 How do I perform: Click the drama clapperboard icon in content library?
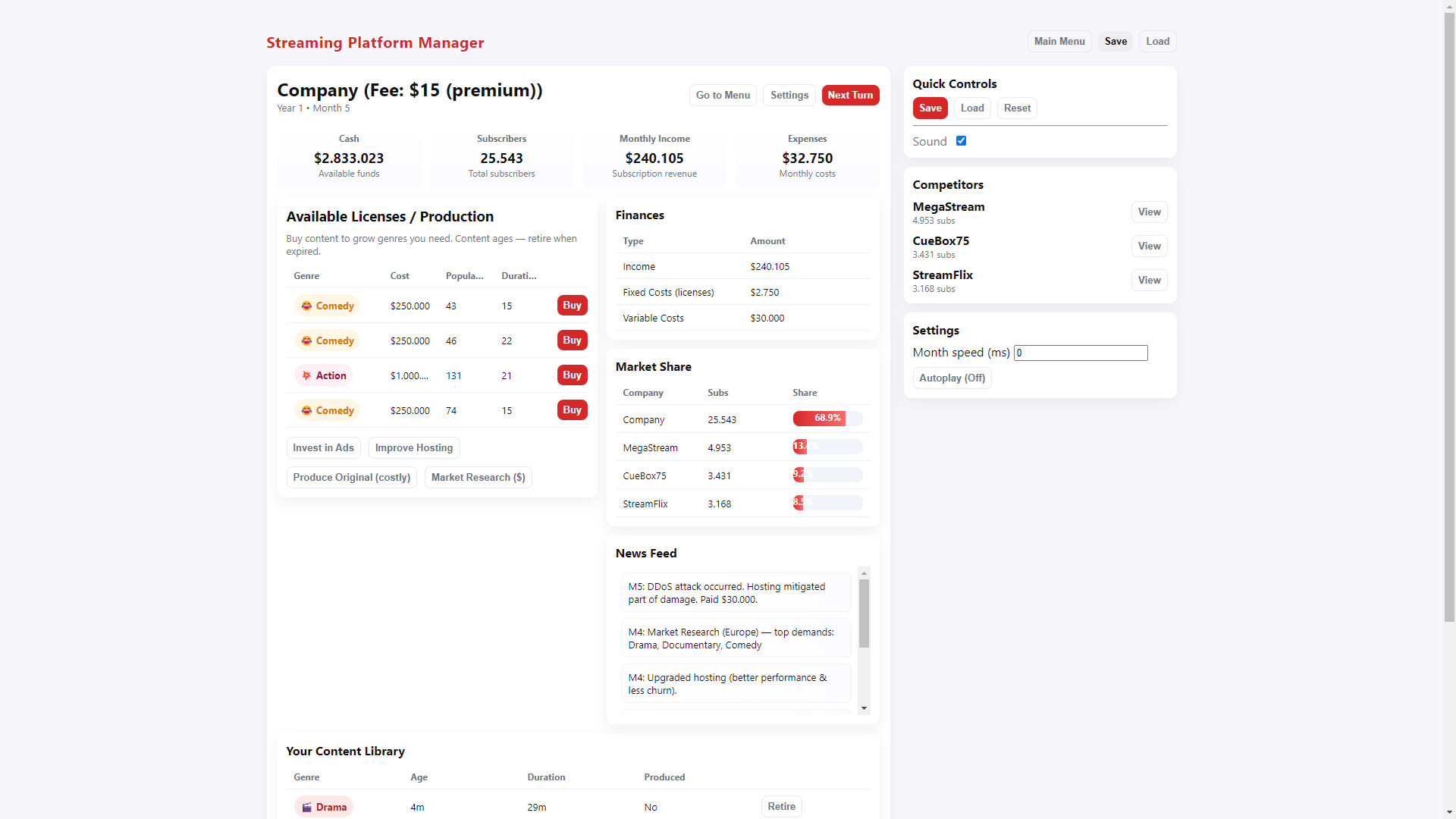[306, 807]
